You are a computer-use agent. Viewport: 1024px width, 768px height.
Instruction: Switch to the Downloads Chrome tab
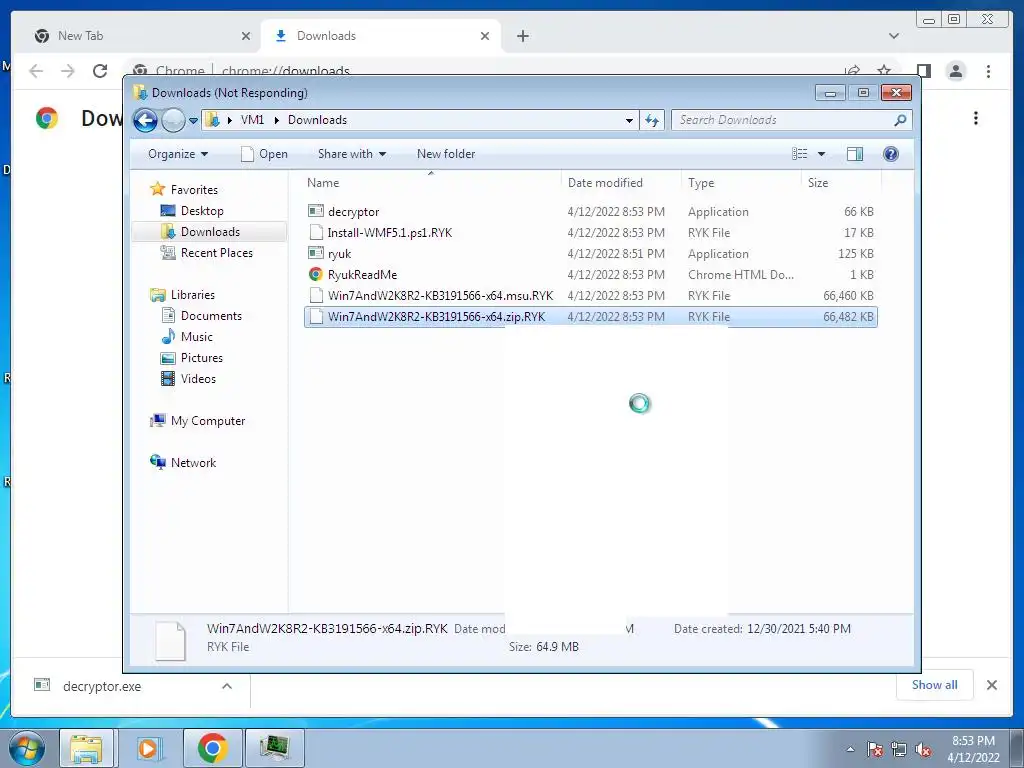381,36
